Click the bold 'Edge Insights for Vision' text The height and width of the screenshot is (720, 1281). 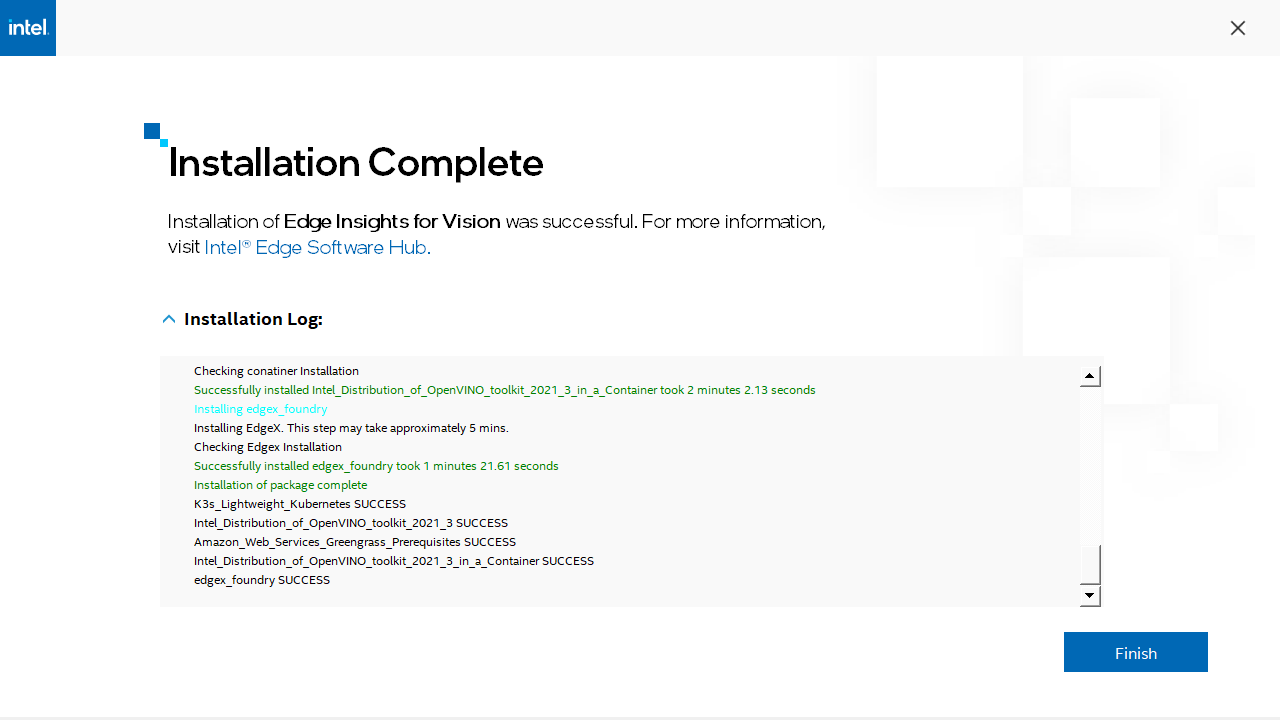[392, 221]
